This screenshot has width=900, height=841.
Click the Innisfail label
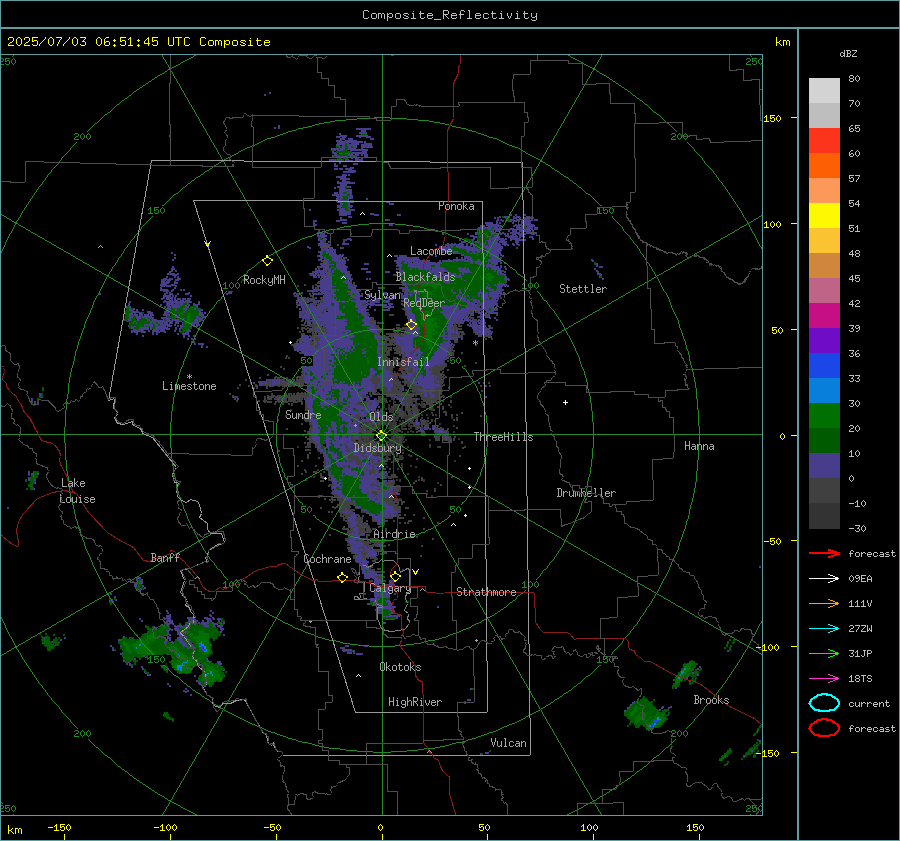[403, 362]
